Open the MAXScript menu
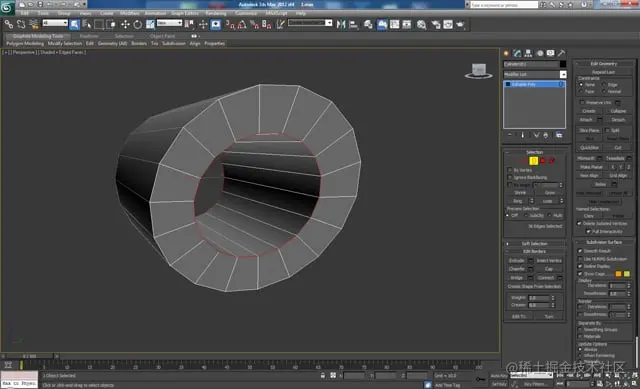 [276, 13]
